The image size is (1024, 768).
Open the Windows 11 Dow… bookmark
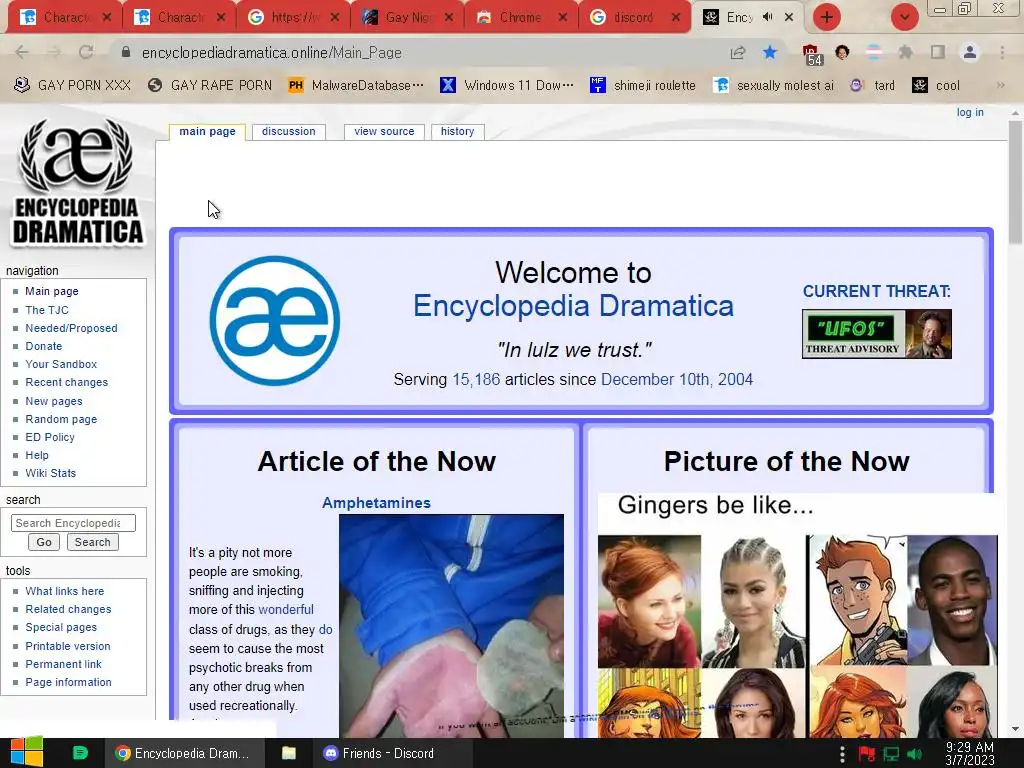(x=507, y=85)
